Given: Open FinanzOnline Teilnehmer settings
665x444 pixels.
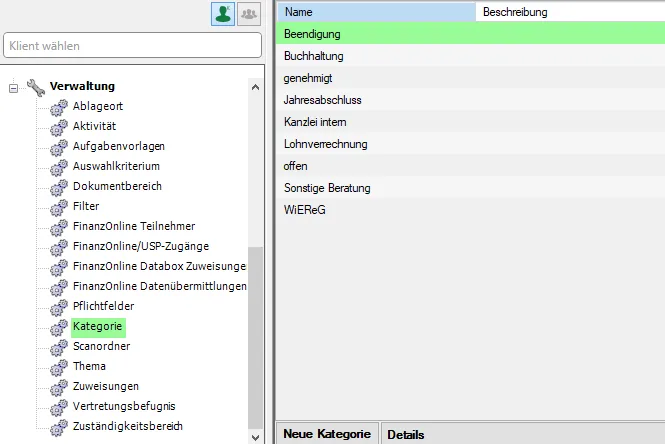Looking at the screenshot, I should (134, 226).
